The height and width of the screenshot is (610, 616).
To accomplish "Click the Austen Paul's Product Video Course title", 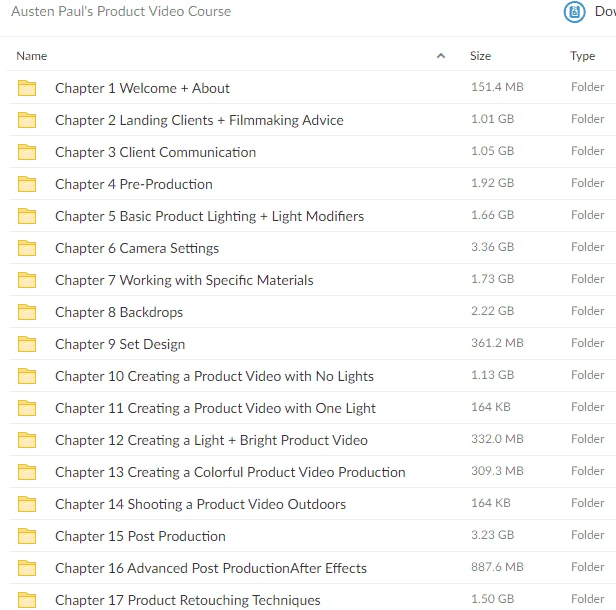I will pyautogui.click(x=121, y=11).
